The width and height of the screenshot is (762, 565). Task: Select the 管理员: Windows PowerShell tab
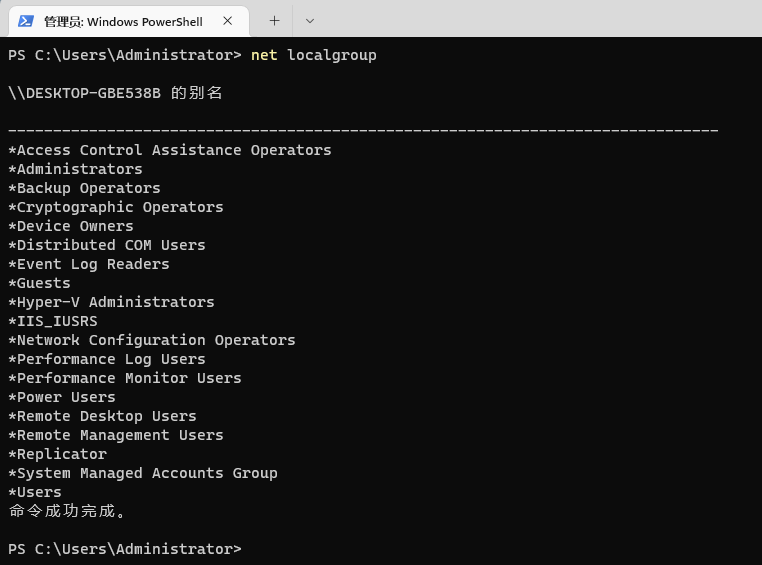[123, 20]
